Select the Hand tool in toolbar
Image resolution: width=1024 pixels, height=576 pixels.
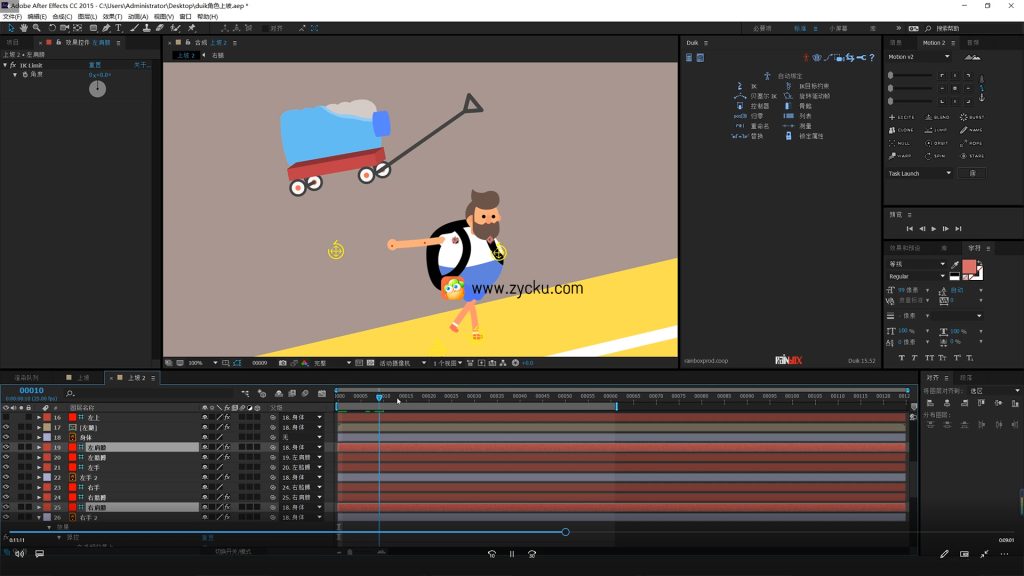pos(25,28)
